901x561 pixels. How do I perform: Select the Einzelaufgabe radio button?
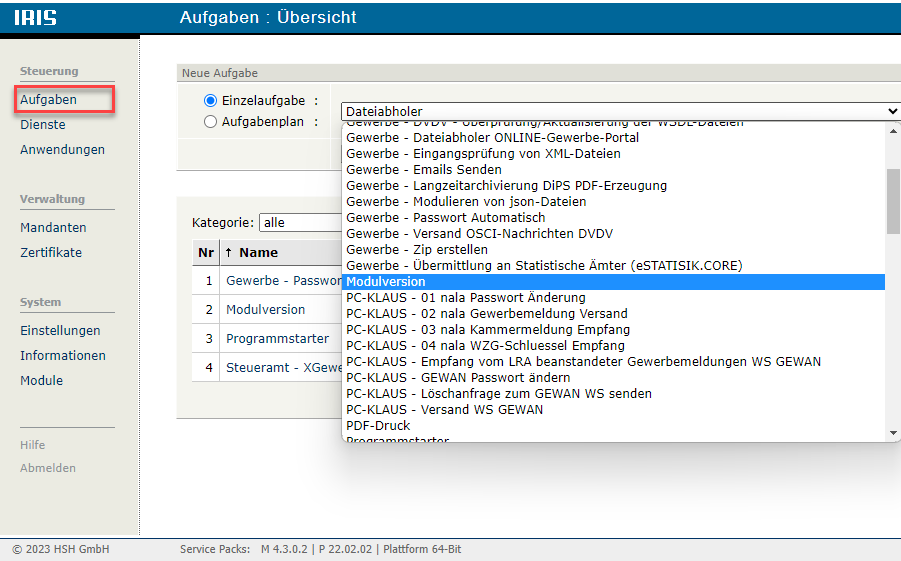click(210, 101)
